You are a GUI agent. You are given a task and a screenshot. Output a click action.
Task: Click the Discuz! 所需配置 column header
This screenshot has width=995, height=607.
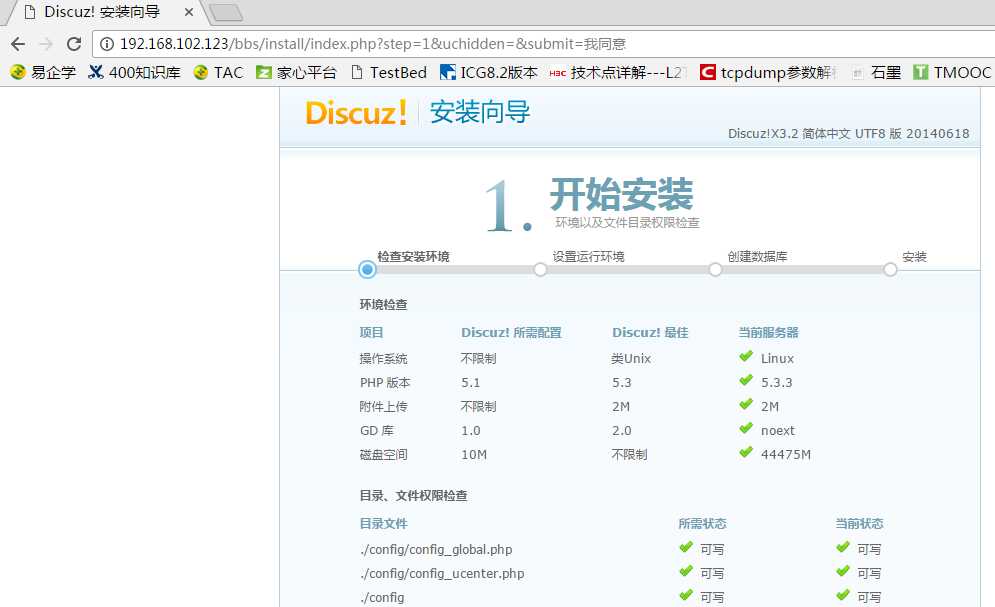tap(511, 332)
